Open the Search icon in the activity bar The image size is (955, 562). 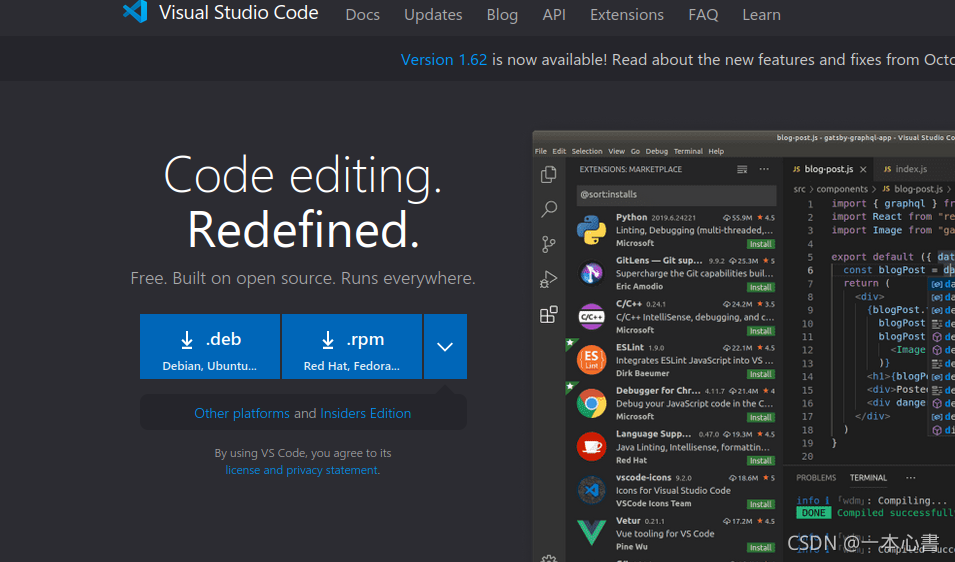coord(549,209)
